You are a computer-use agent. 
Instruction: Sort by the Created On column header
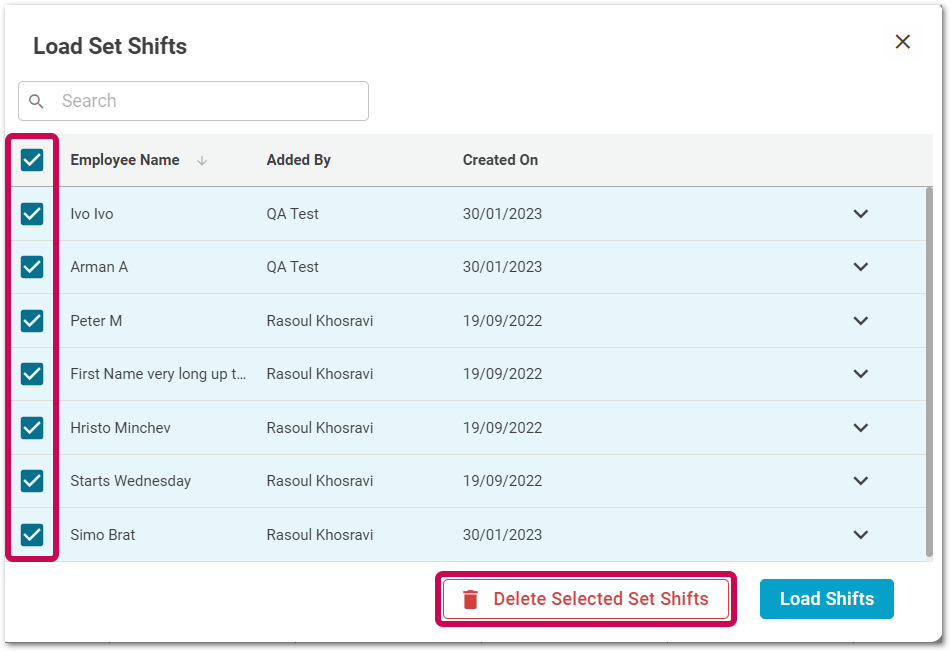click(500, 160)
